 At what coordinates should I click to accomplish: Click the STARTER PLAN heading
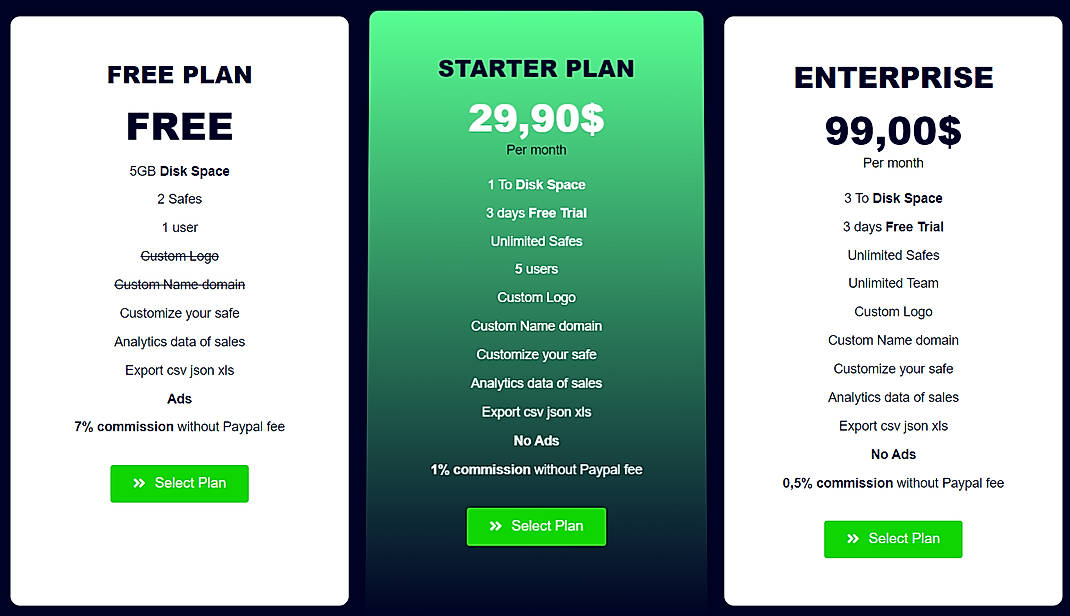536,68
